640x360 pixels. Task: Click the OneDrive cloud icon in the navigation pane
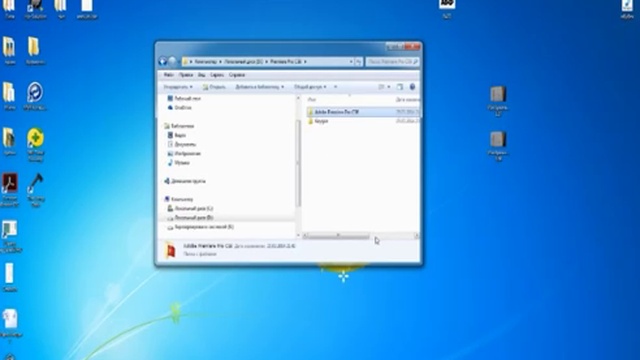(x=170, y=108)
